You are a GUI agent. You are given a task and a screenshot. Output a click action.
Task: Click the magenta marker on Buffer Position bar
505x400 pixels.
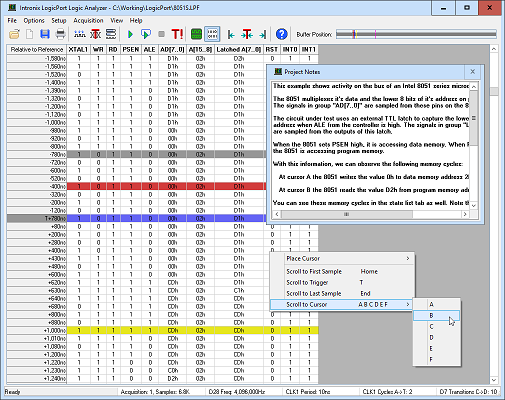376,34
